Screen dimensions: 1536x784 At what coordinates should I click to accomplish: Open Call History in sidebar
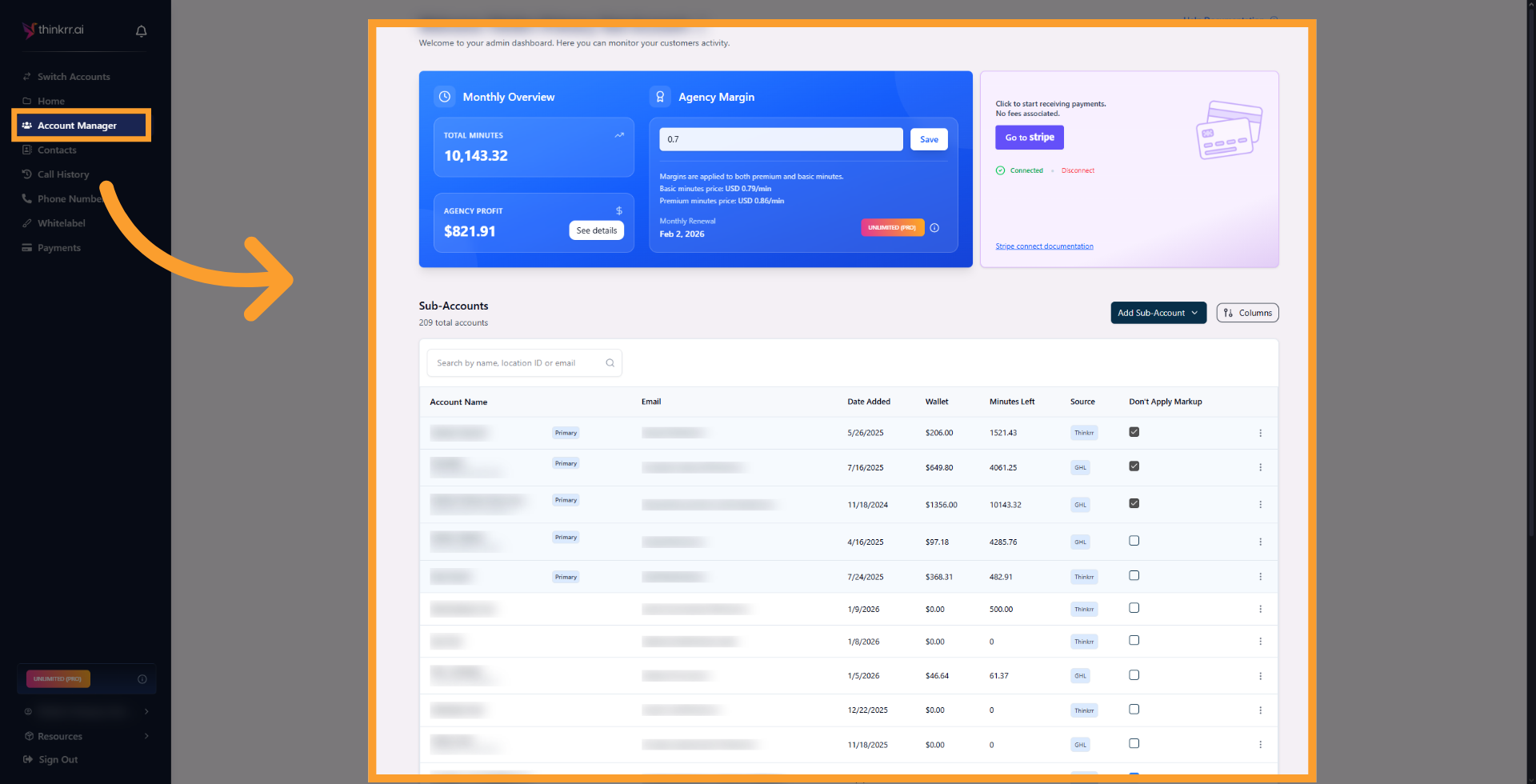(63, 174)
